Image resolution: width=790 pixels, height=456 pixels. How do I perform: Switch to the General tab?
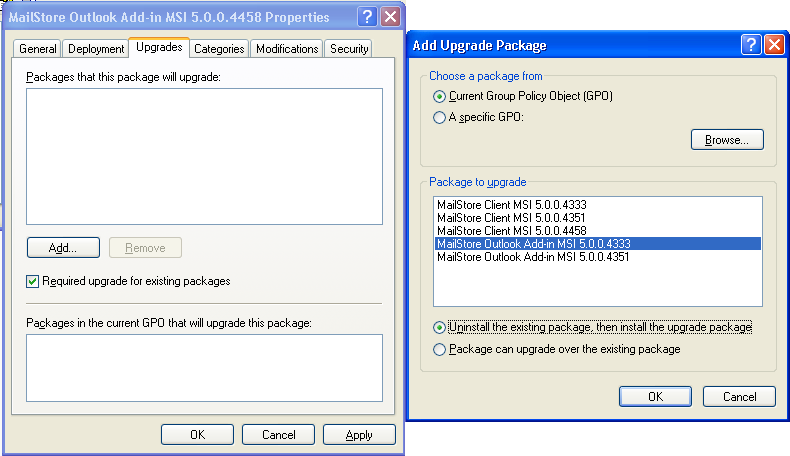38,49
